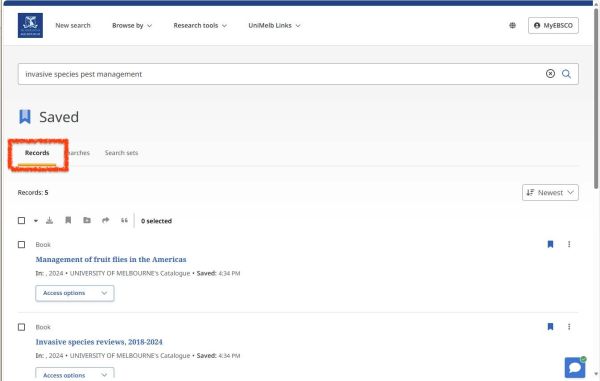Click the University of Melbourne logo
The image size is (600, 381).
pos(30,25)
